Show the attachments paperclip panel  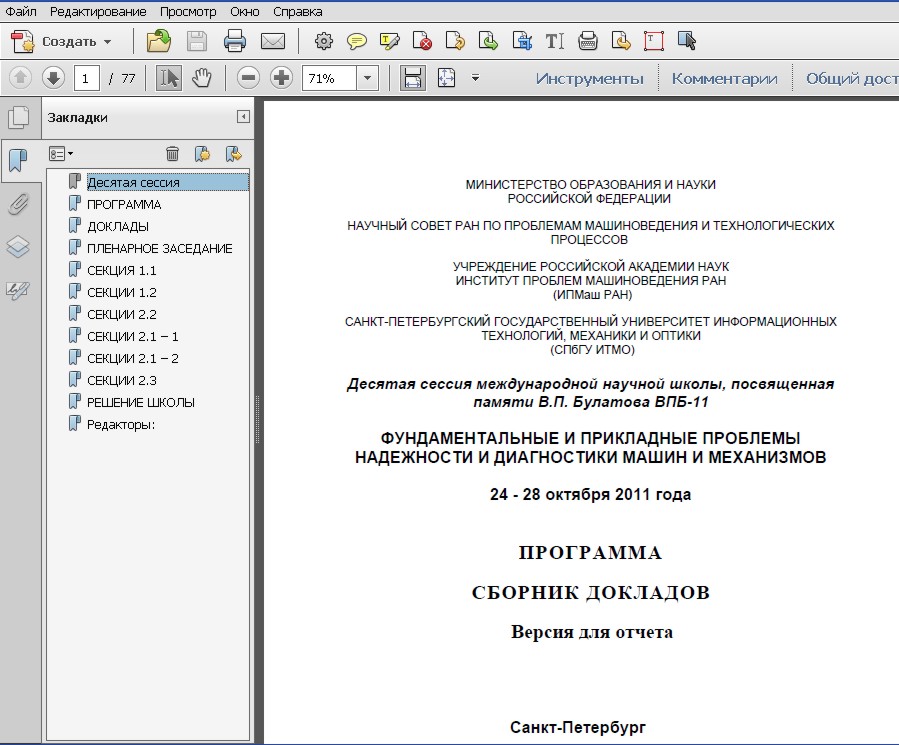point(19,204)
